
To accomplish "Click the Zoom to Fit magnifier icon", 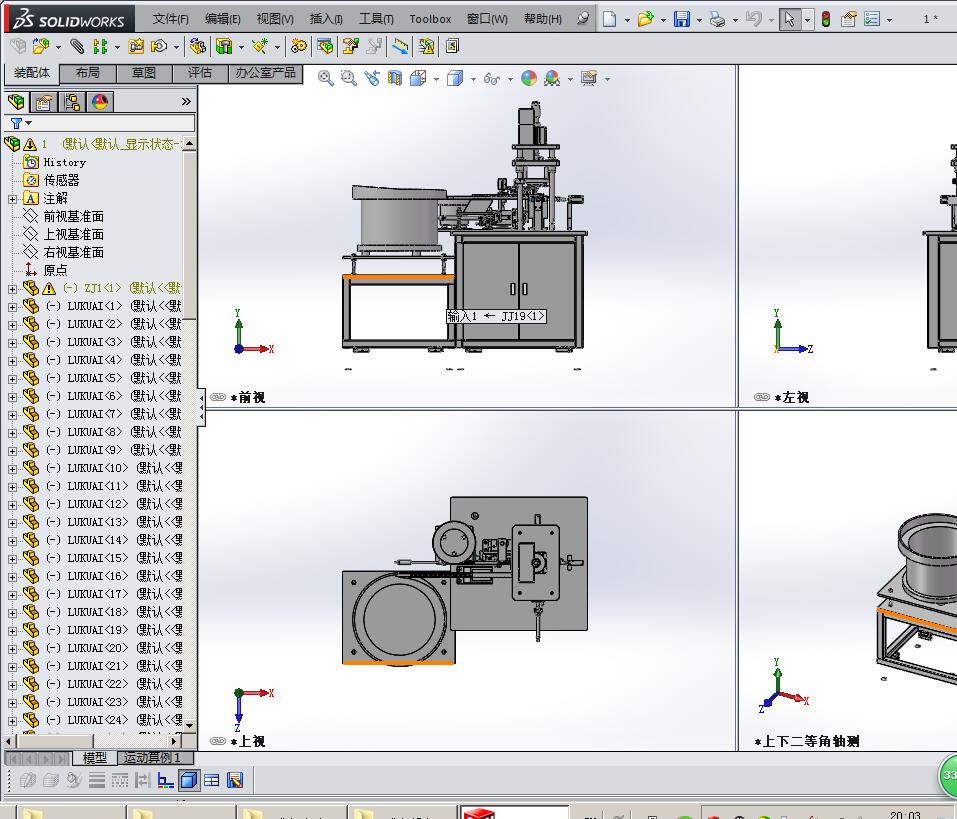I will point(326,78).
